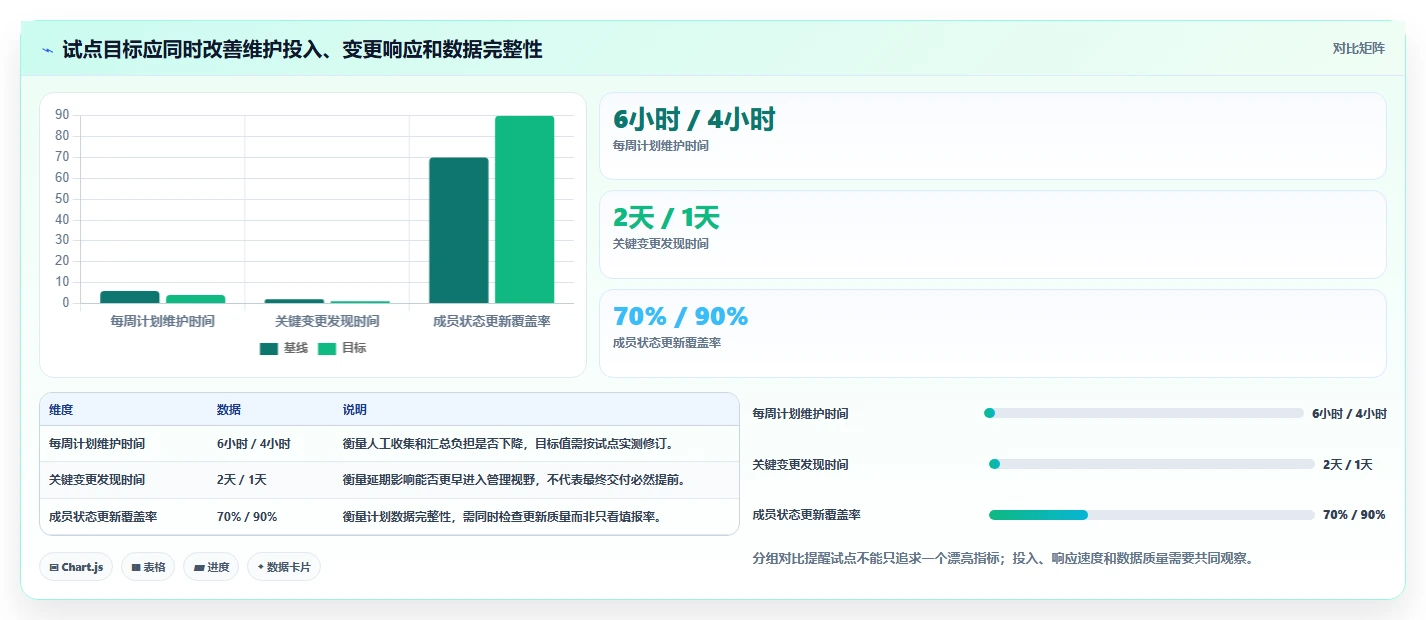Click the description starting 衡量人工收集
Image resolution: width=1426 pixels, height=620 pixels.
[x=509, y=444]
